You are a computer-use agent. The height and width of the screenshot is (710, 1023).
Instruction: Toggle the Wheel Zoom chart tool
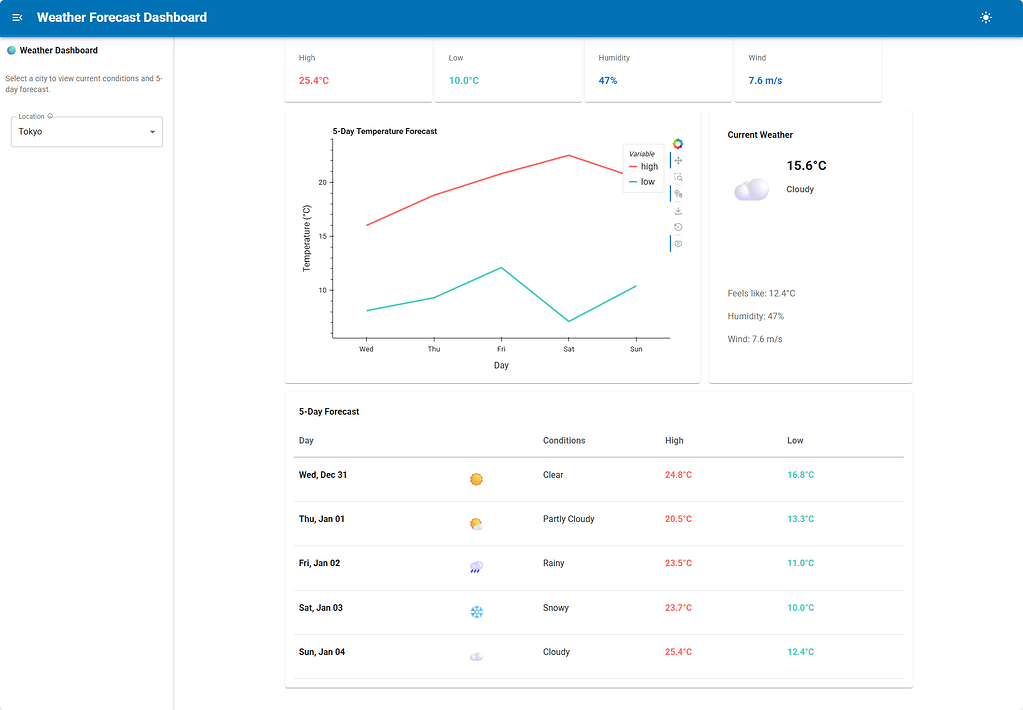point(678,194)
